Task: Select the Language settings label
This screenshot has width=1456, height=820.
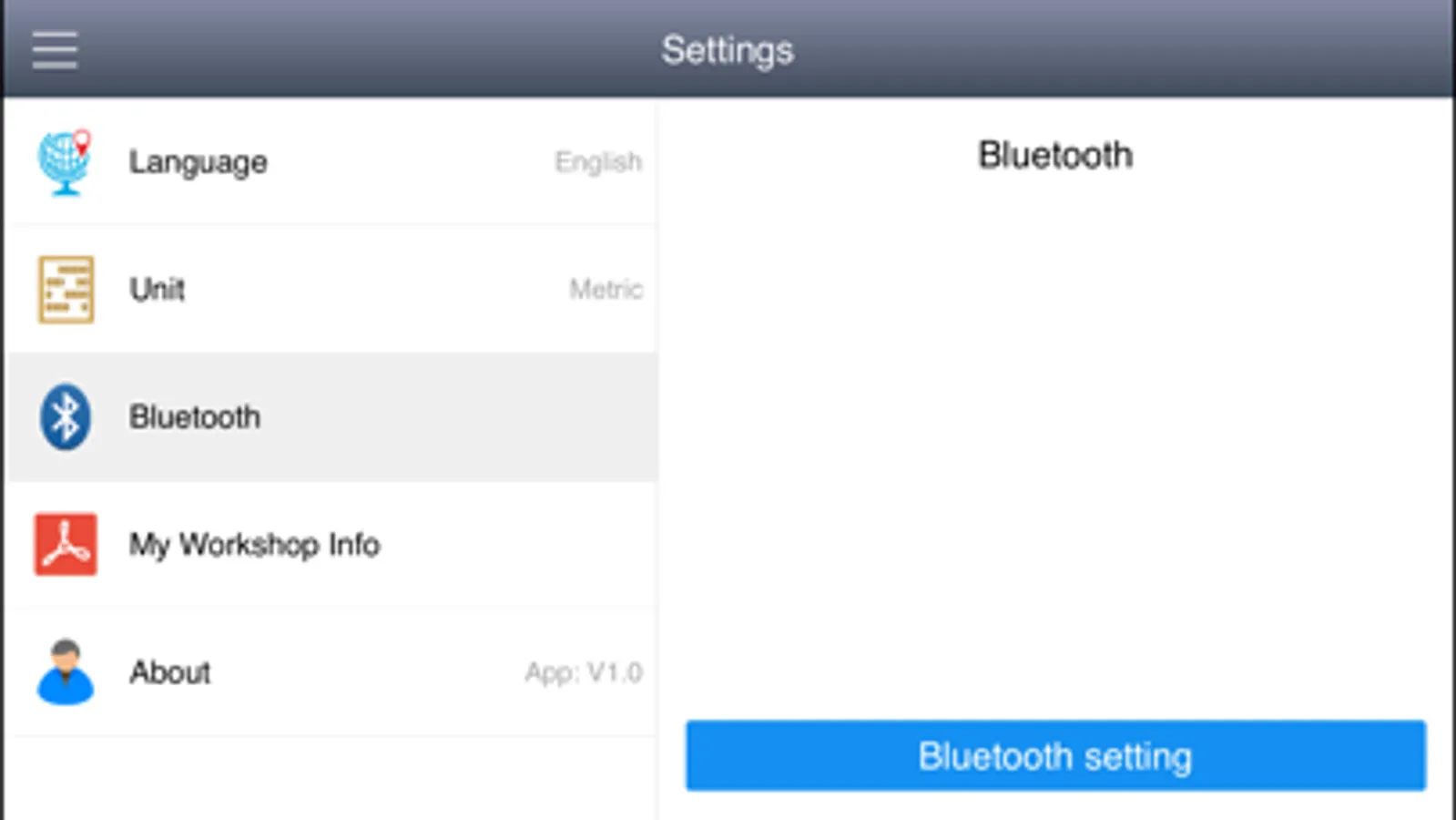Action: point(199,162)
